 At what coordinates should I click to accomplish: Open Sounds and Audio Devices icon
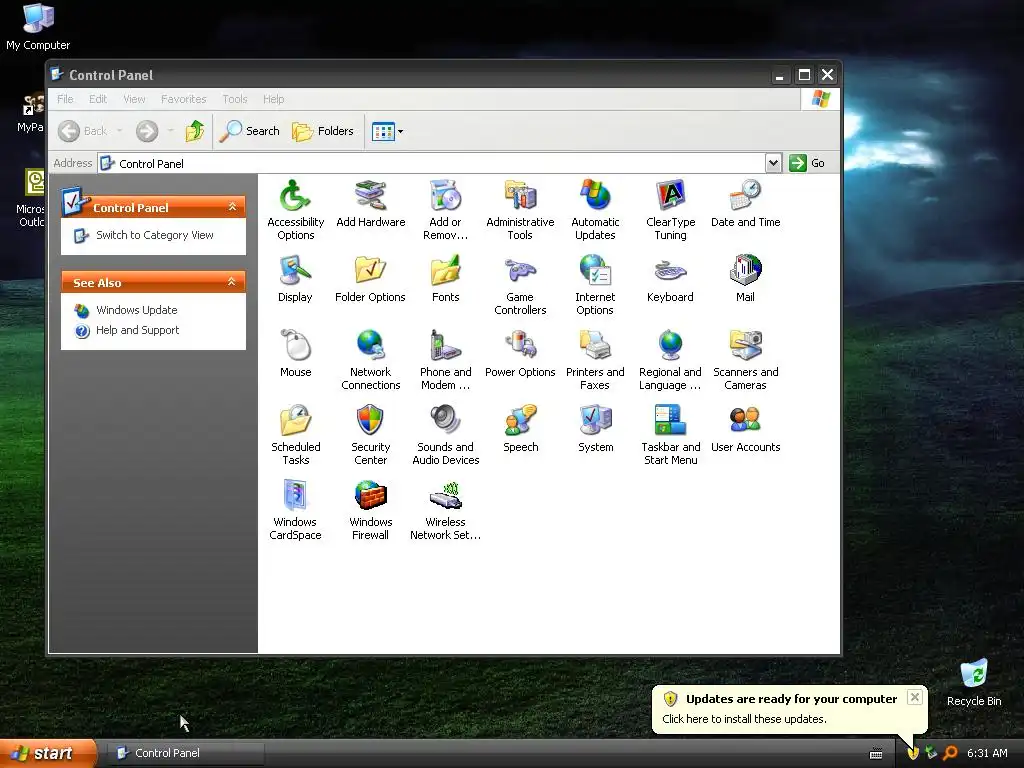[x=445, y=434]
